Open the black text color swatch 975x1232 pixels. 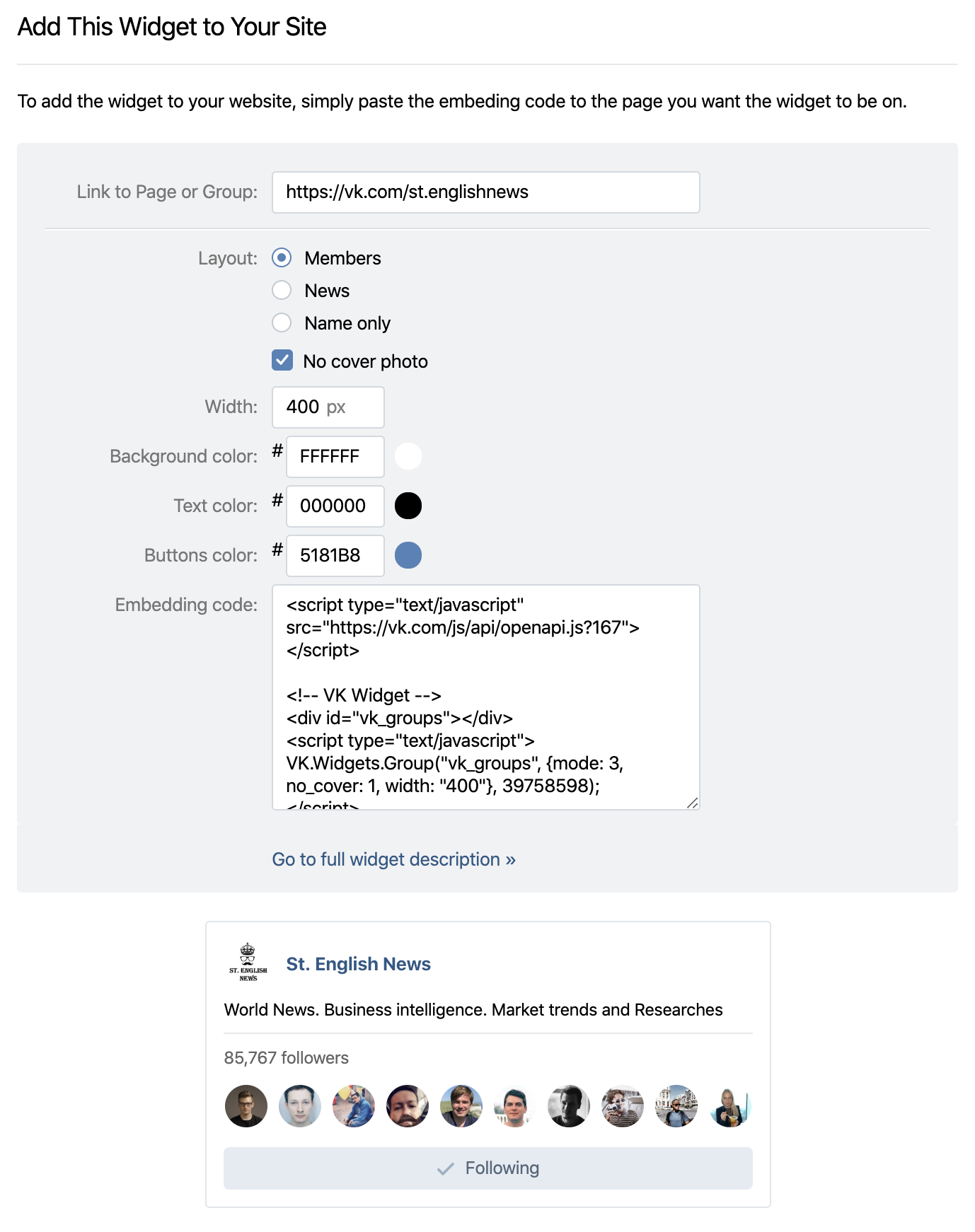pos(408,506)
